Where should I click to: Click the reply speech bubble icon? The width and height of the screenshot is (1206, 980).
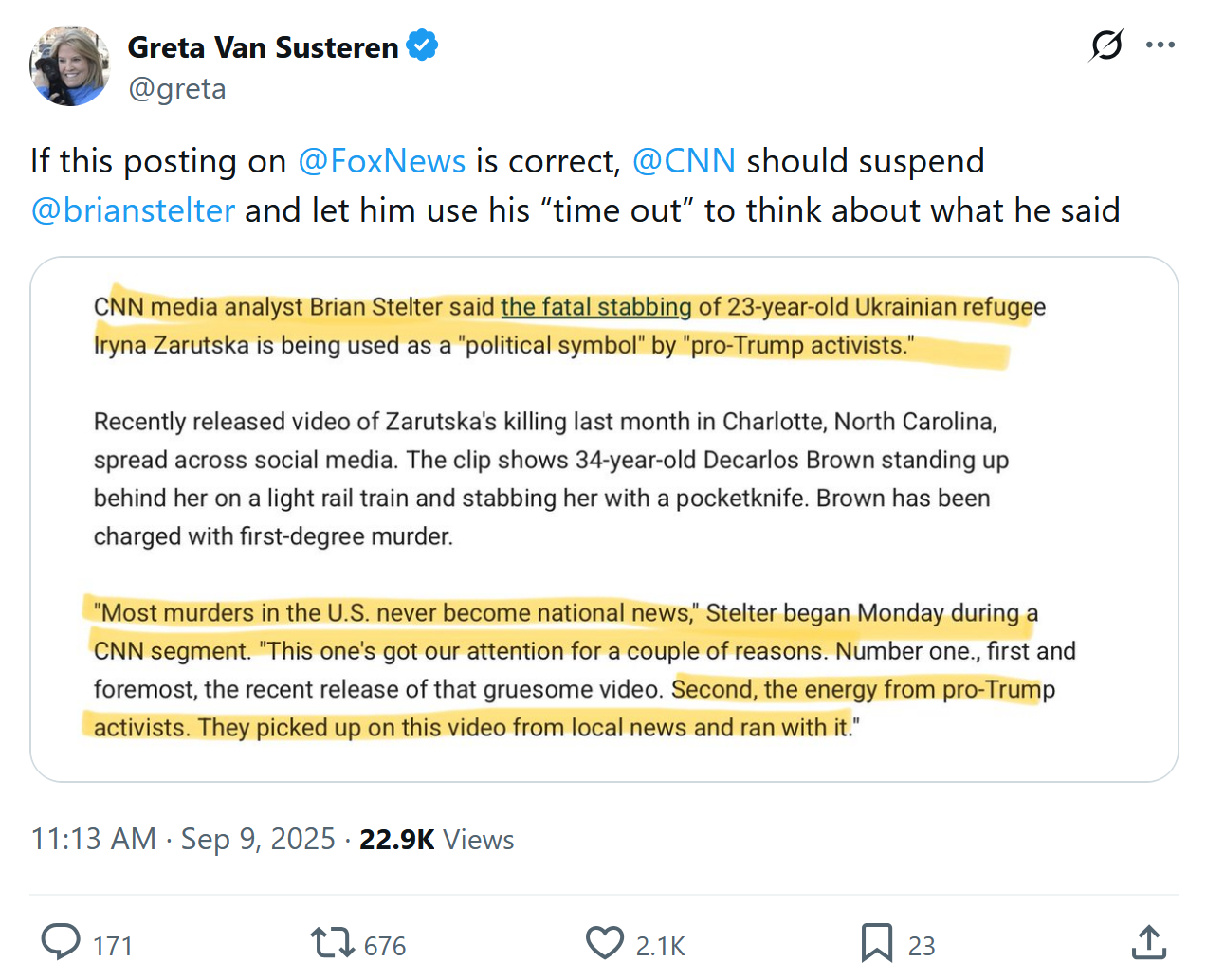[x=62, y=943]
